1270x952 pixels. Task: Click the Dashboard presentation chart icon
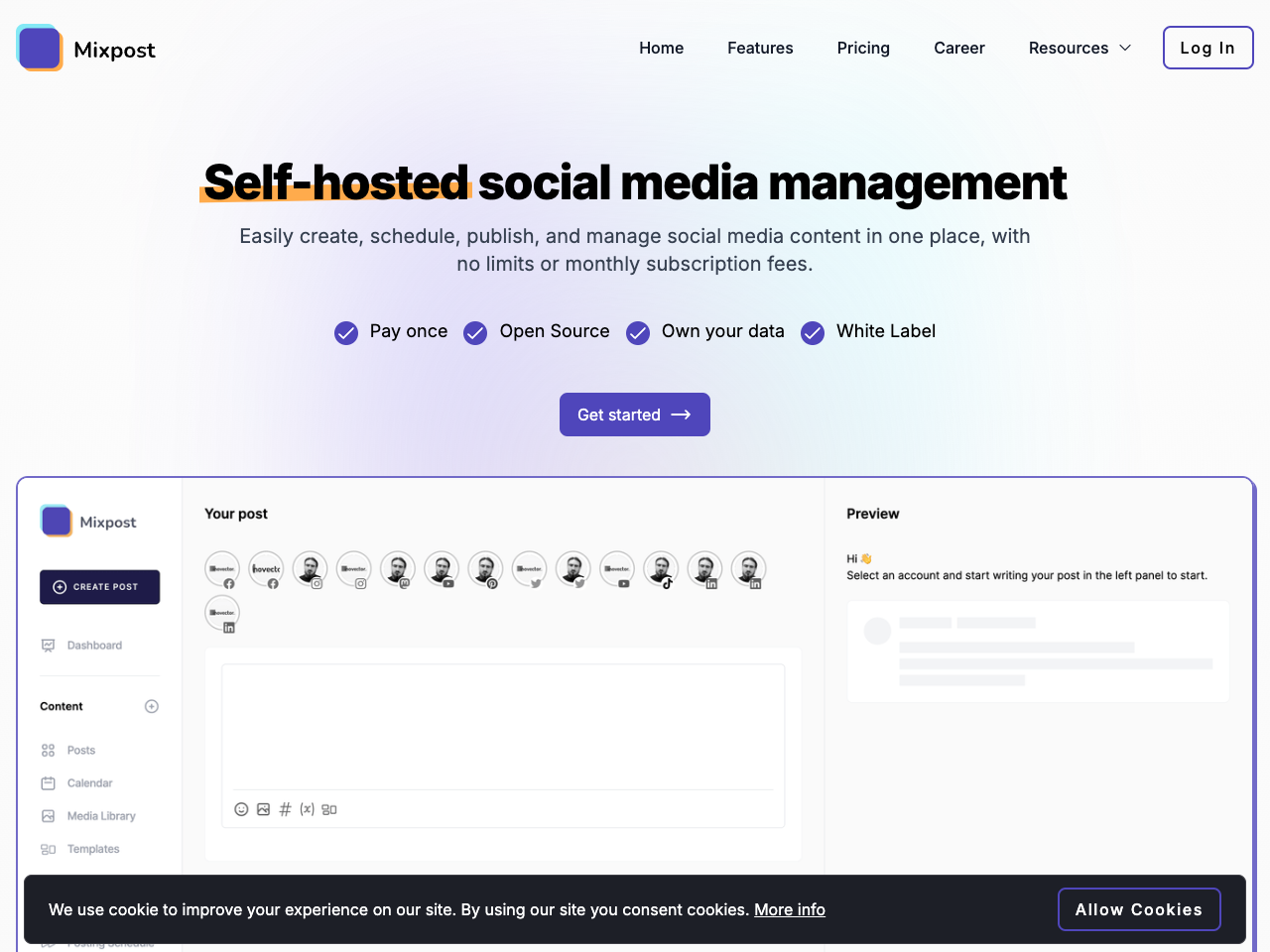48,646
